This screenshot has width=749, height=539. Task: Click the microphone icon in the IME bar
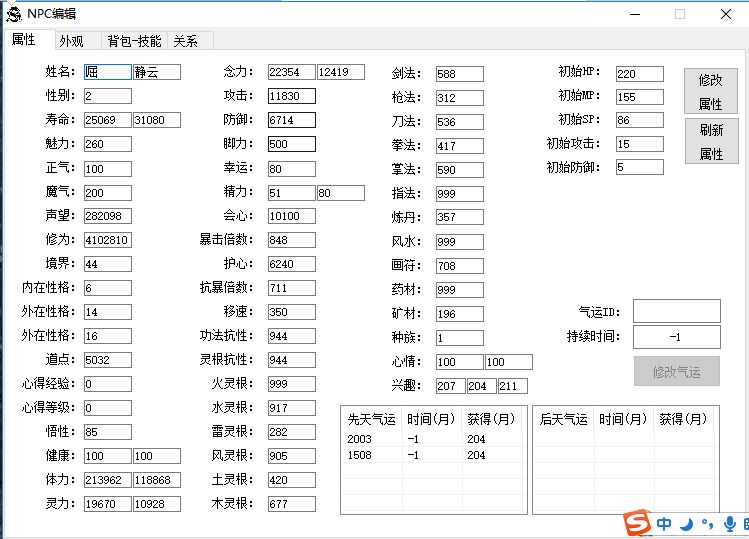tap(729, 524)
